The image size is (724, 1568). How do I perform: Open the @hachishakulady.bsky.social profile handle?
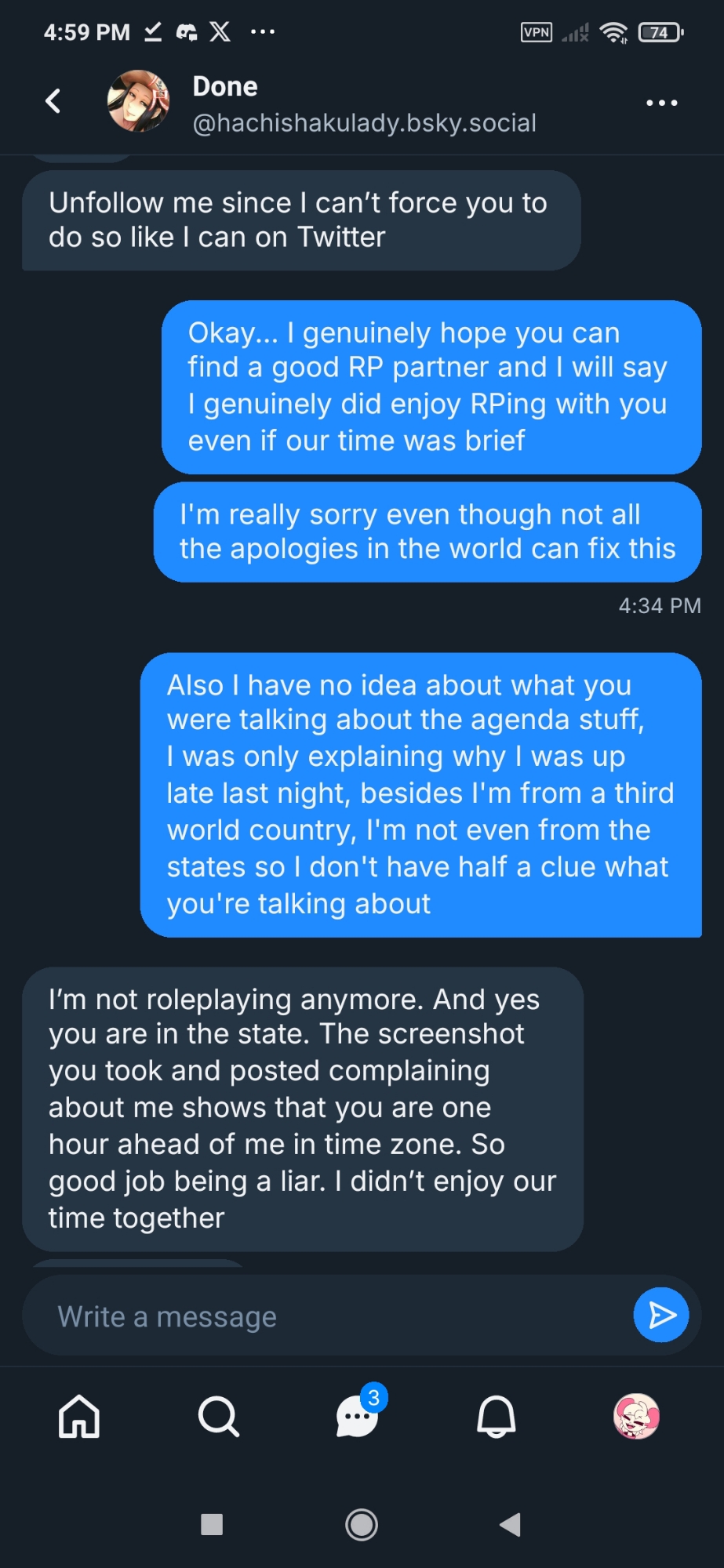pos(364,123)
